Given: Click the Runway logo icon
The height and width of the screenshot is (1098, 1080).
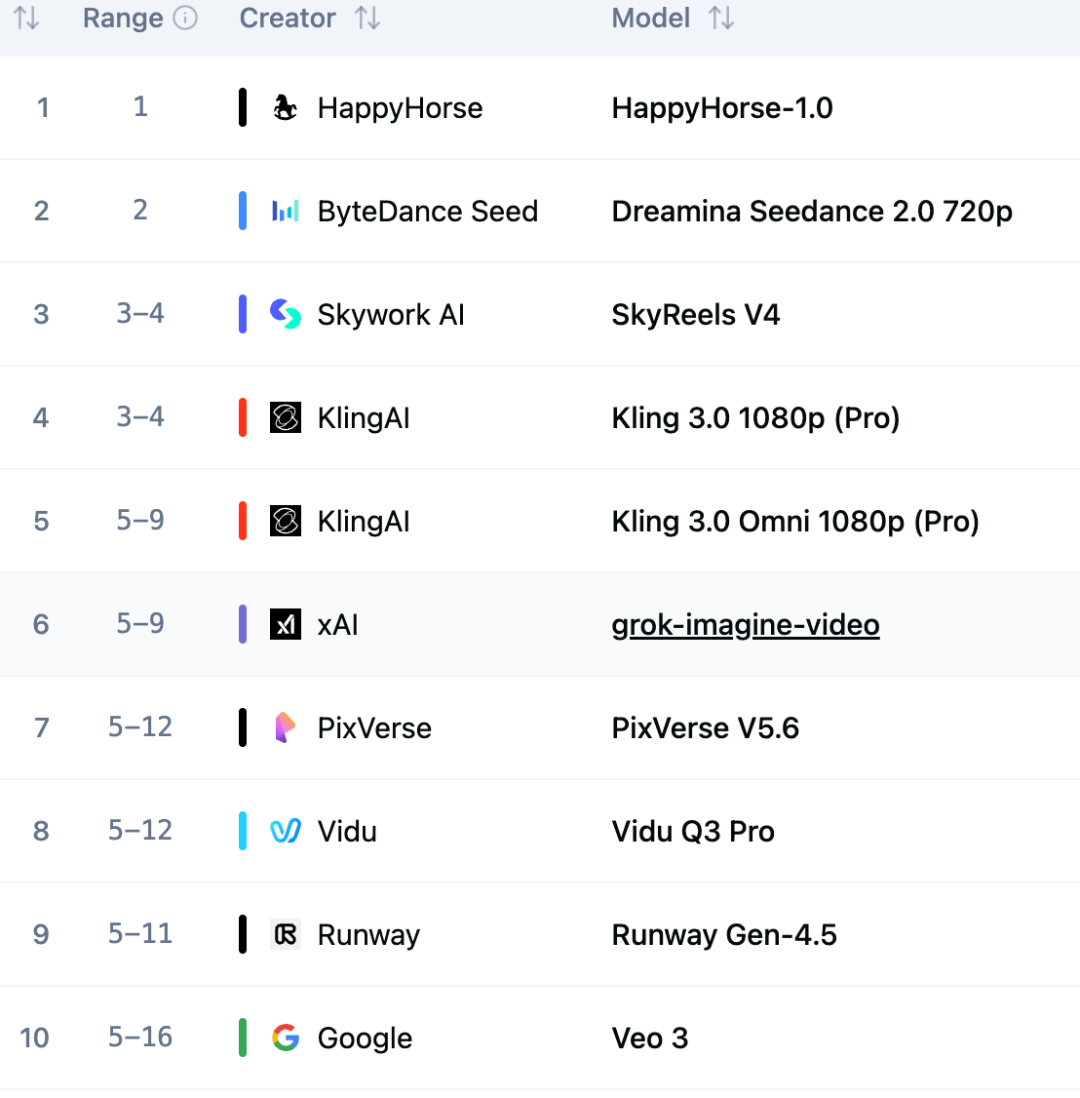Looking at the screenshot, I should (x=285, y=935).
